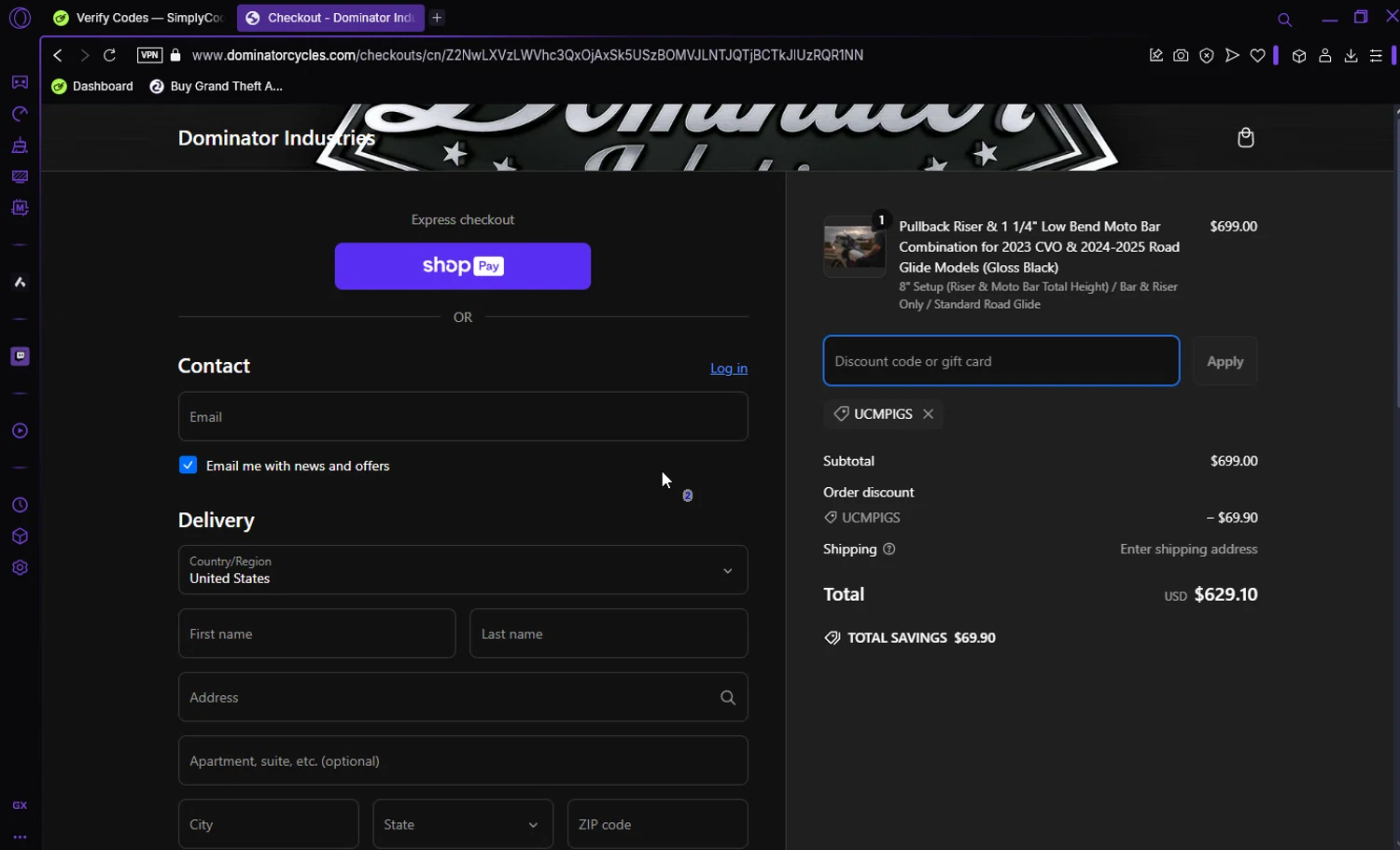Focus Apartment, suite, etc. field
The height and width of the screenshot is (850, 1400).
coord(463,760)
